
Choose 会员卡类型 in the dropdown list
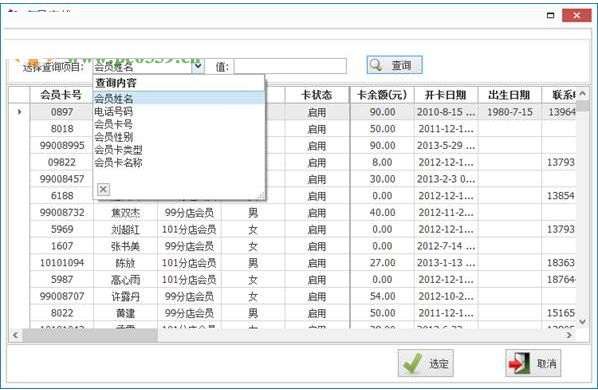point(179,149)
